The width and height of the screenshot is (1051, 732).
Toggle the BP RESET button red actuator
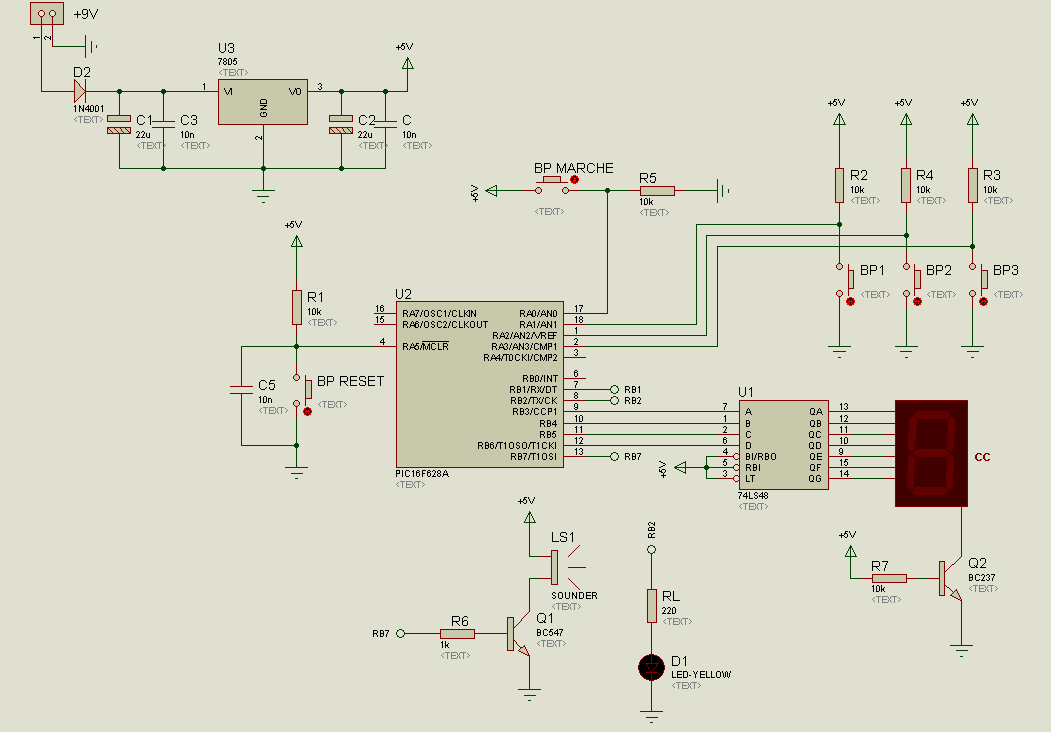(x=308, y=412)
